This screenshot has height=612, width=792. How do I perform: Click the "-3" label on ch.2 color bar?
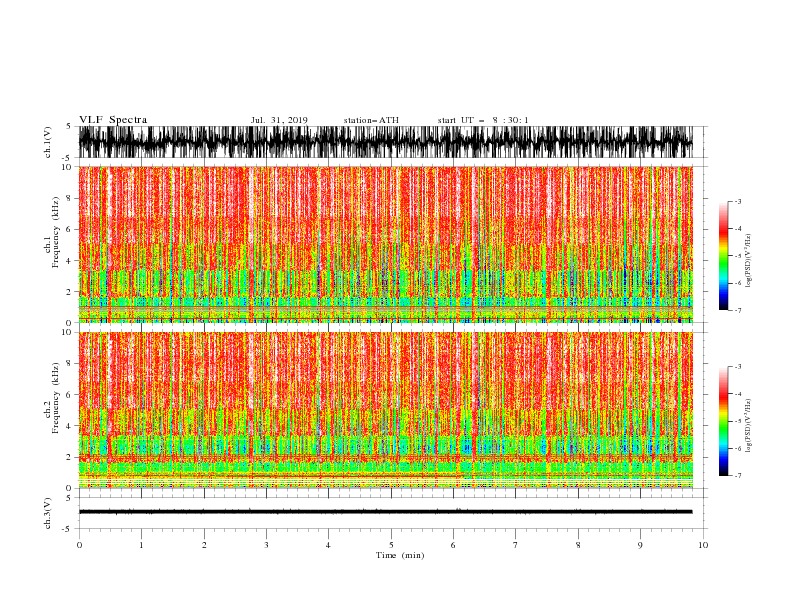click(737, 367)
